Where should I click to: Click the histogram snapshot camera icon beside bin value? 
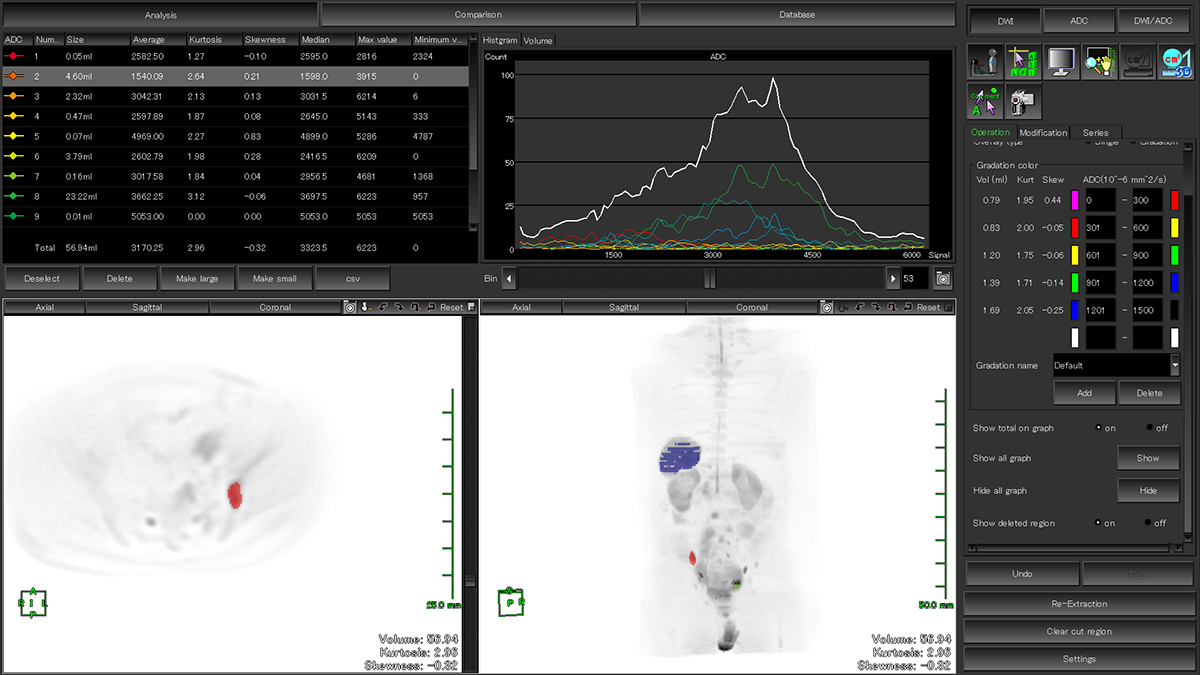pyautogui.click(x=942, y=280)
